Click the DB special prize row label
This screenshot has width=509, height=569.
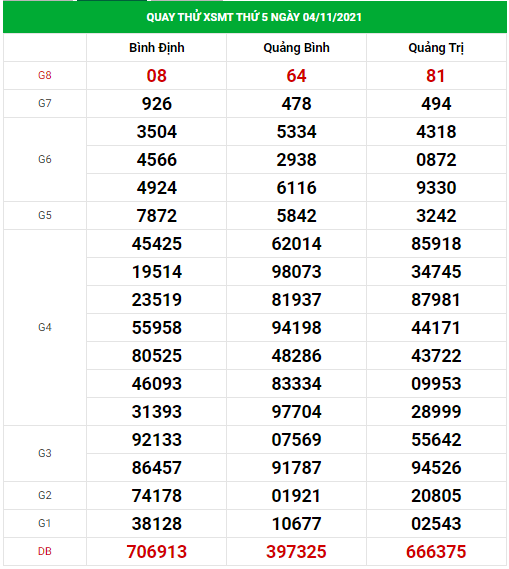tap(45, 552)
